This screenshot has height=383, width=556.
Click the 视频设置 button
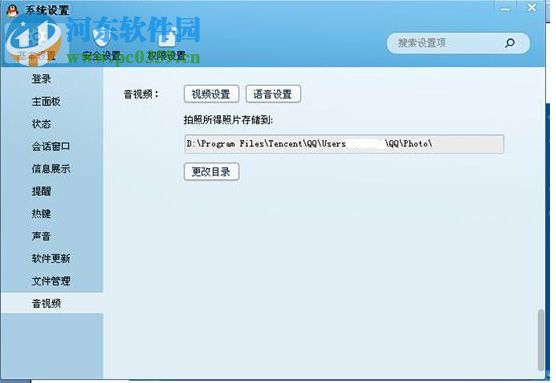[211, 94]
